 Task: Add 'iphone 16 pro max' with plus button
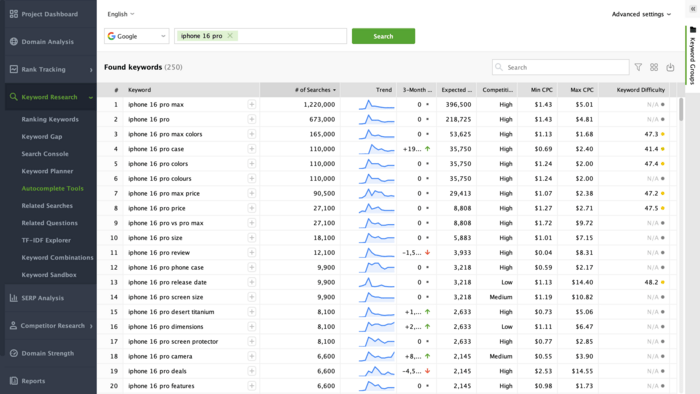252,104
